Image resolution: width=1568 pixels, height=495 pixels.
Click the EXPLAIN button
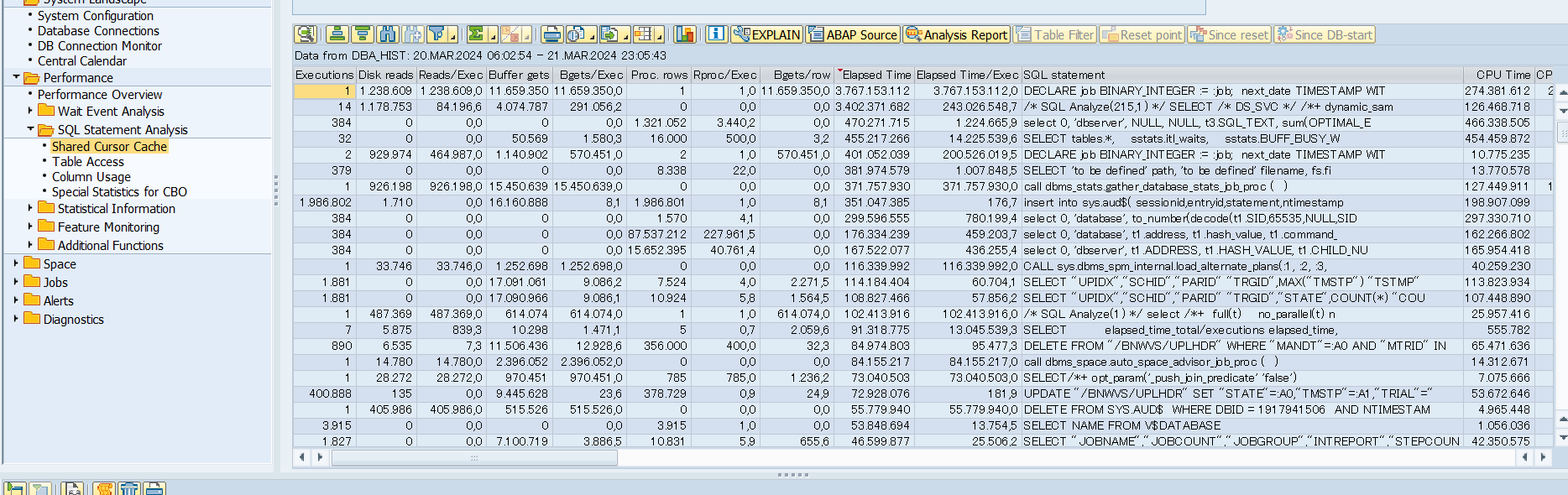(x=766, y=34)
